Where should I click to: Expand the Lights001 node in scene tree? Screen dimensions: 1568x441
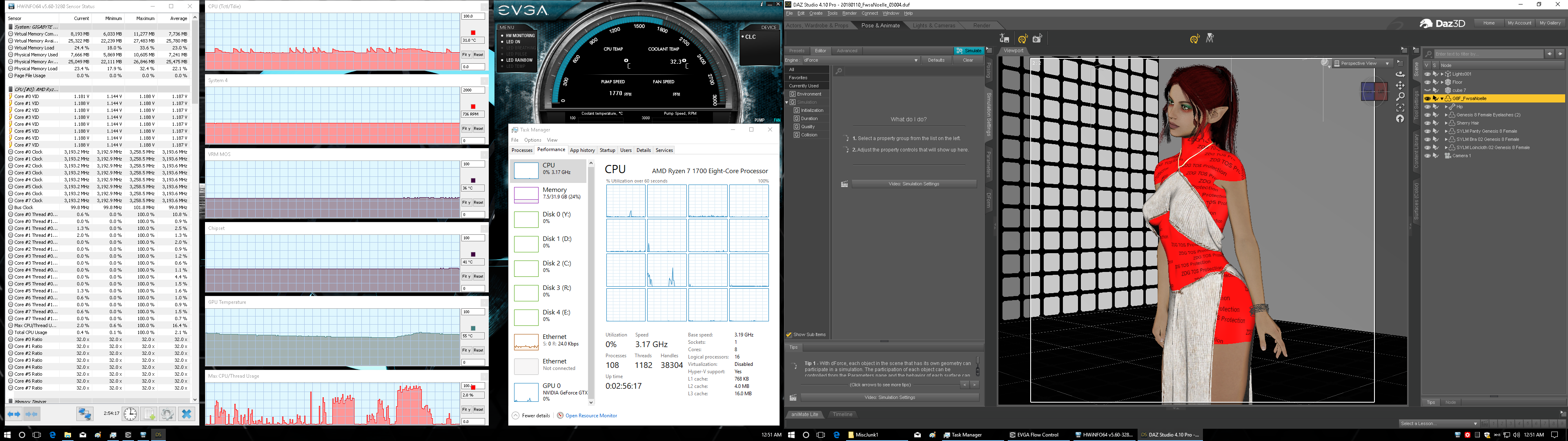(x=1442, y=74)
